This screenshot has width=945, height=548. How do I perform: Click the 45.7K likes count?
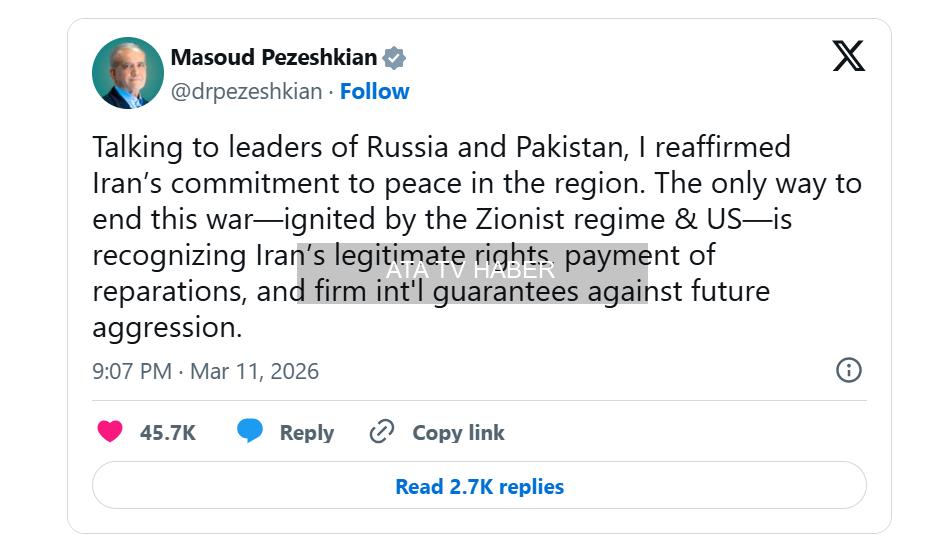tap(167, 433)
